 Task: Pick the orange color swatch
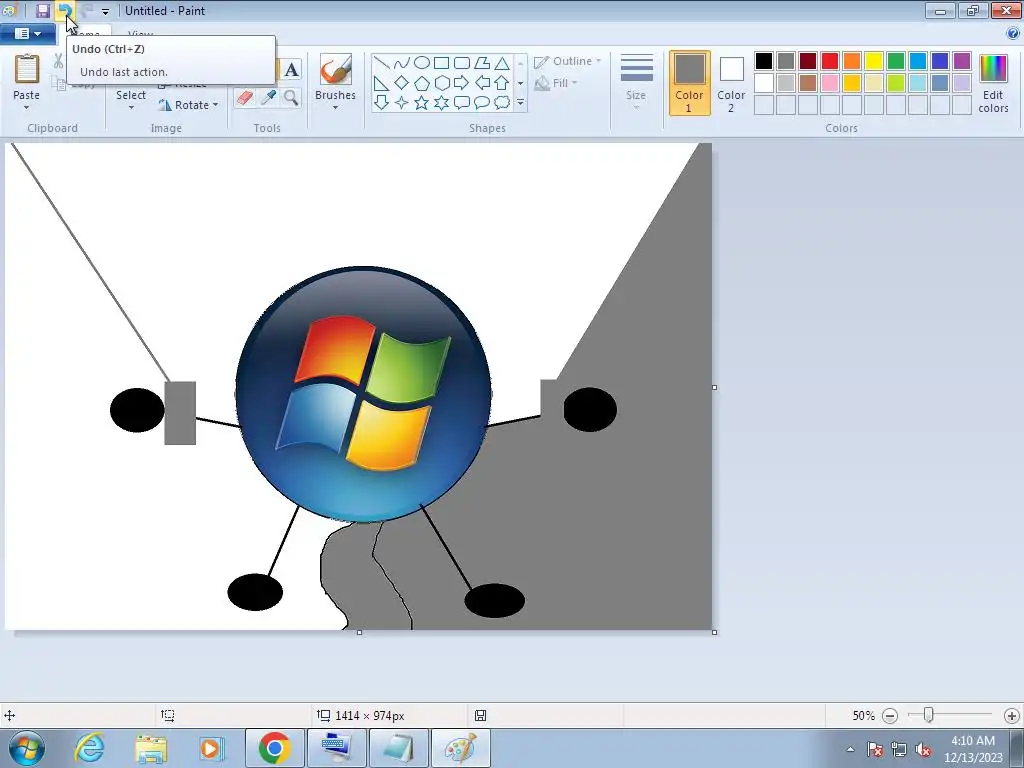852,61
